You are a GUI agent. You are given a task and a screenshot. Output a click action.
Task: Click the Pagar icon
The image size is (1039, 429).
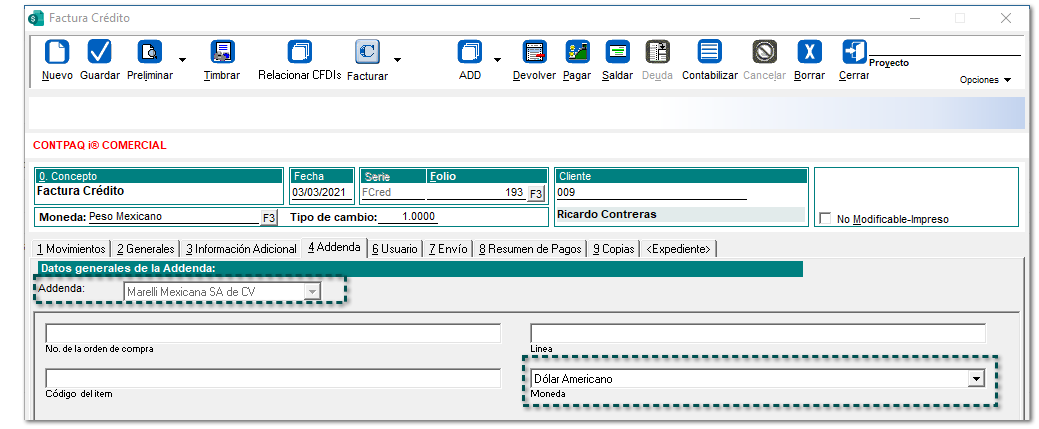tap(577, 52)
